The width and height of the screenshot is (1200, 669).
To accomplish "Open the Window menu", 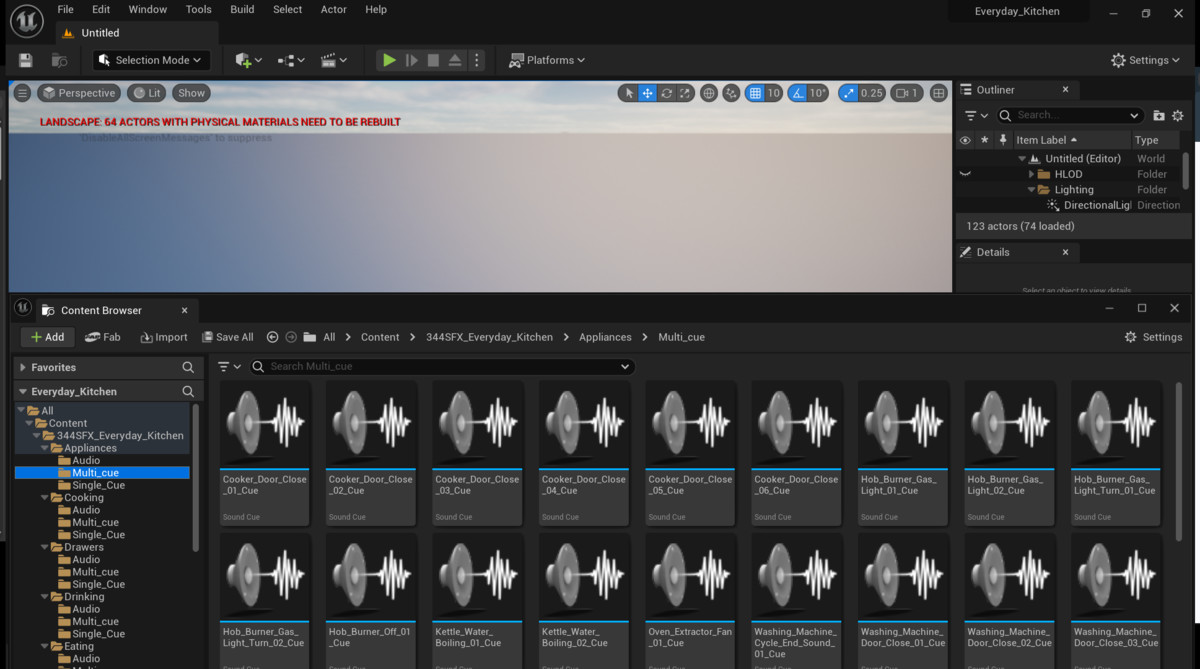I will click(148, 9).
